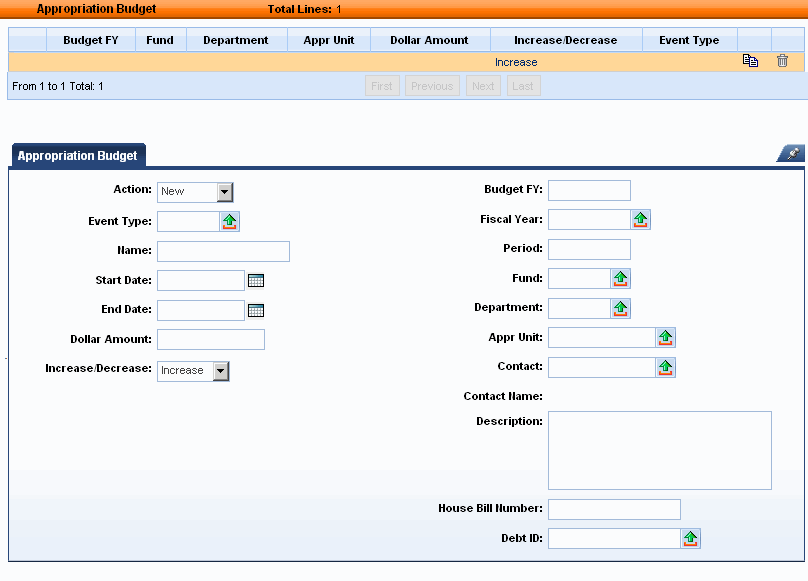Open Fund lookup picker icon

coord(620,278)
